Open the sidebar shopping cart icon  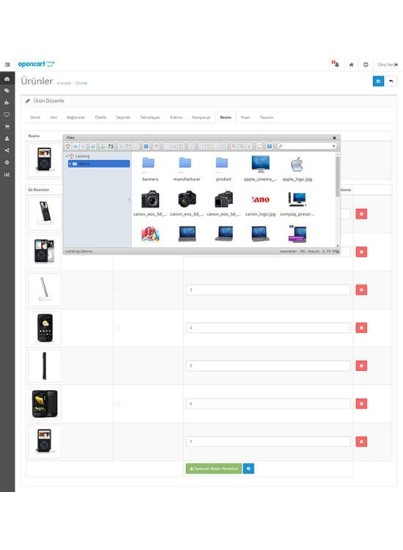click(x=7, y=127)
